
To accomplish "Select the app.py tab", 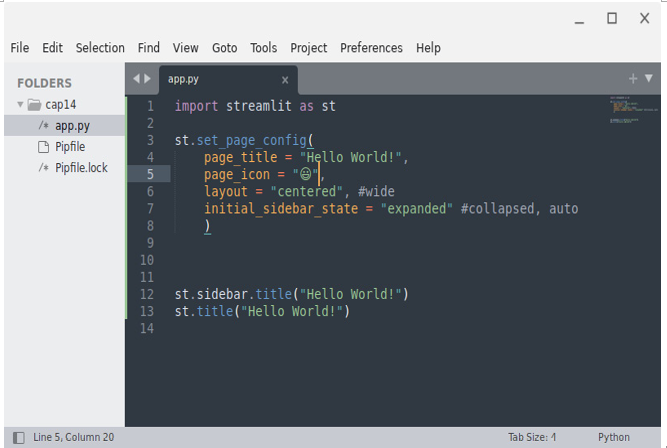I will pos(228,80).
